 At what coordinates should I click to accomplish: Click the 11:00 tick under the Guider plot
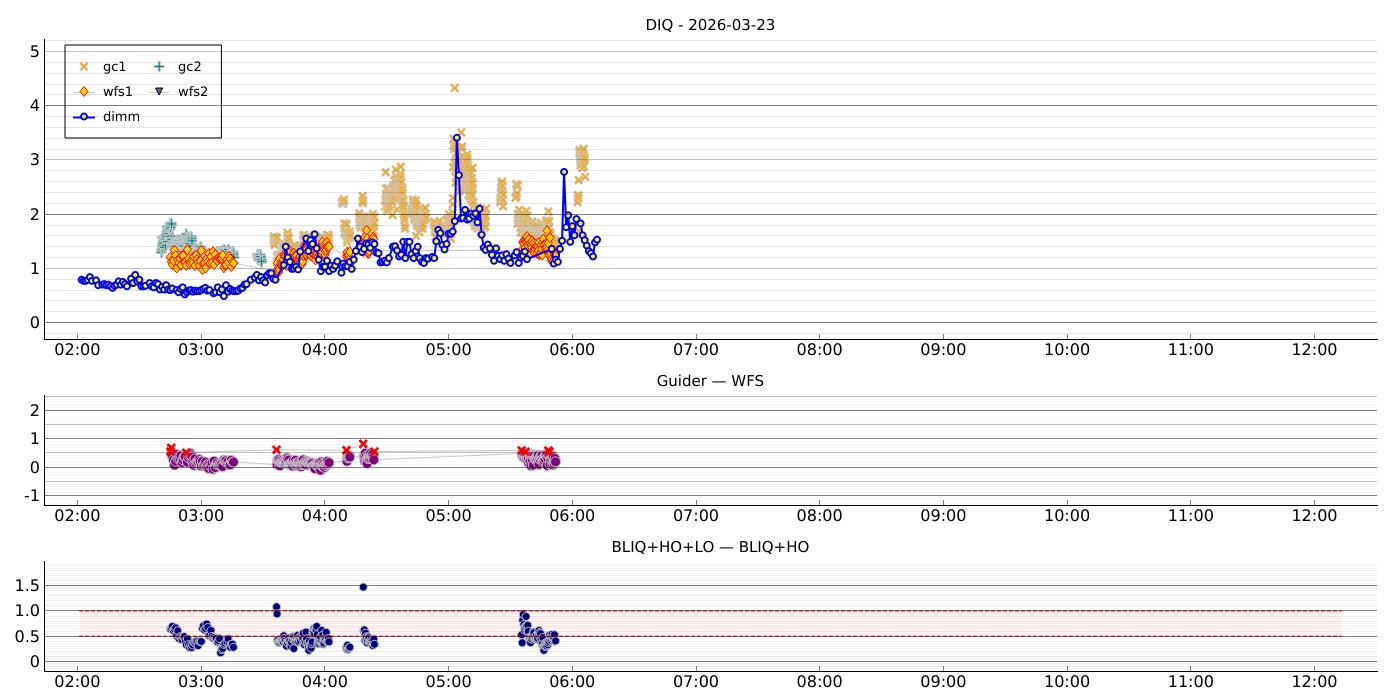coord(1191,516)
